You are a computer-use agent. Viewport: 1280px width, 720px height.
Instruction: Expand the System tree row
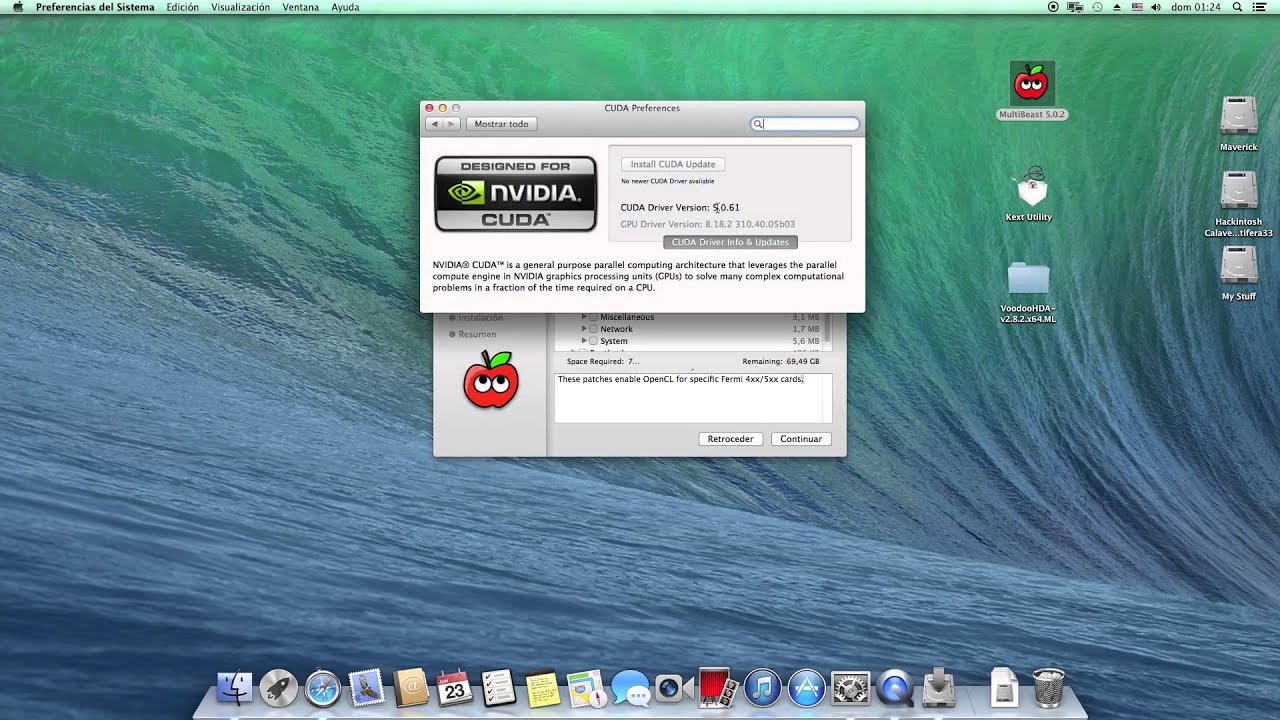584,341
